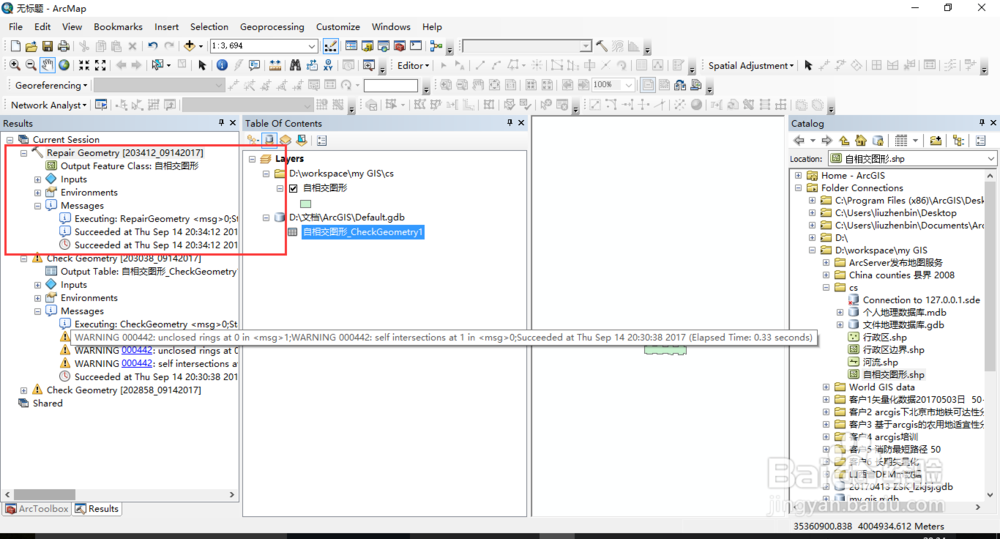
Task: Open the Search window from toolbar
Action: 383,46
